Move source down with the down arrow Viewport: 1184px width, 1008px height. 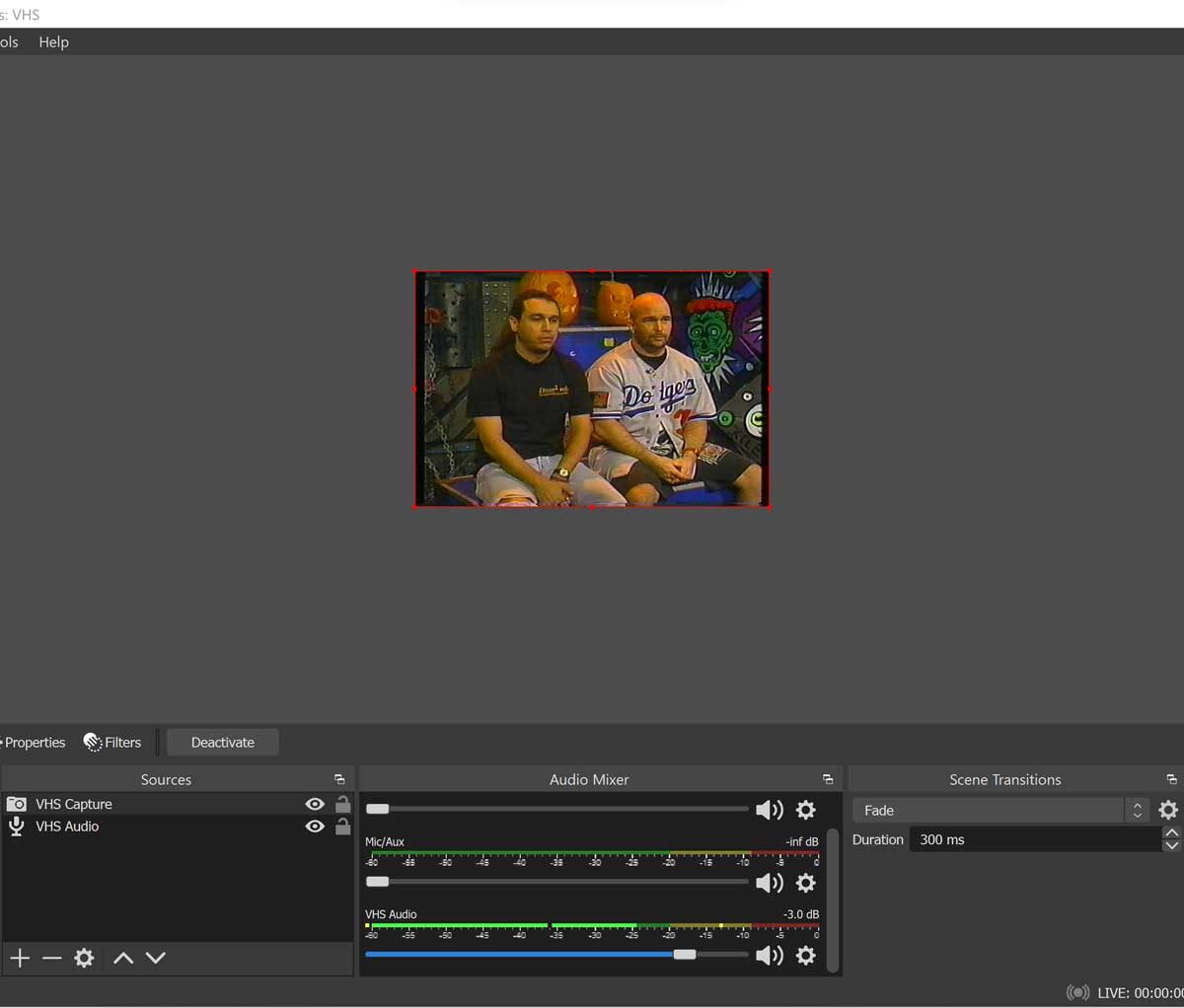[156, 958]
